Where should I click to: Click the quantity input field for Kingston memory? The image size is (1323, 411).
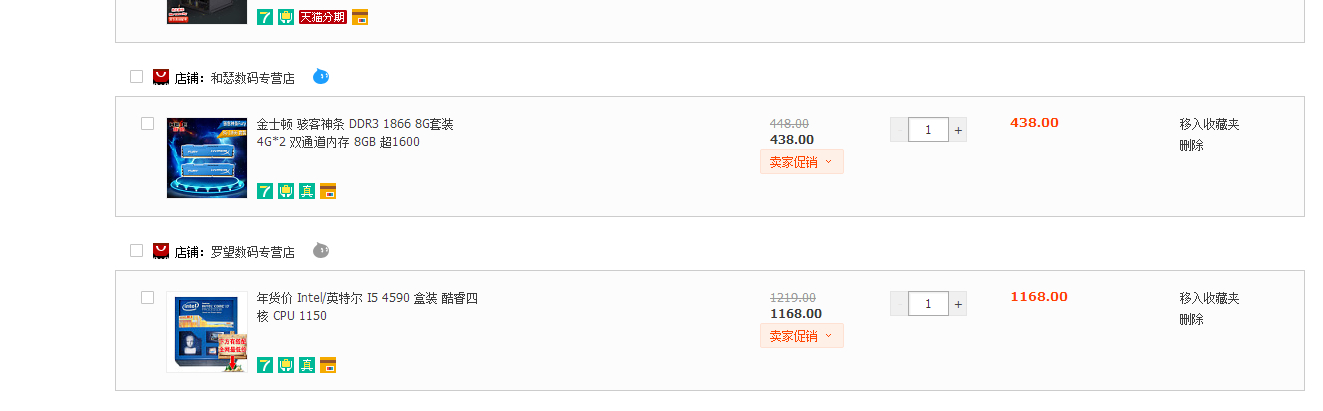coord(928,130)
